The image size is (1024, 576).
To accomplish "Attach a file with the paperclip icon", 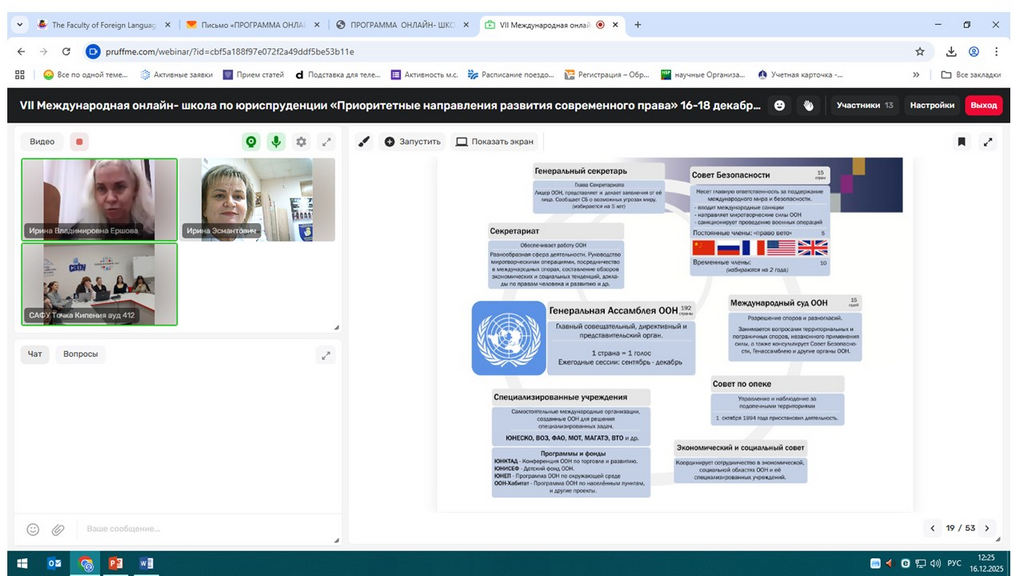I will 59,528.
